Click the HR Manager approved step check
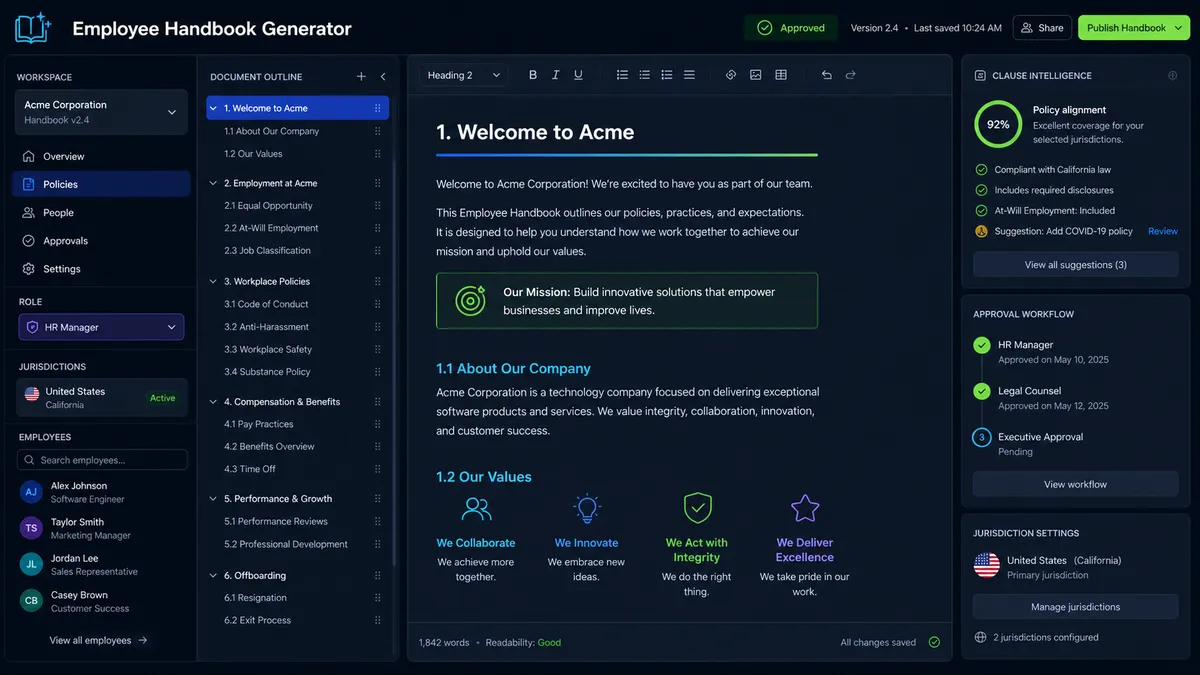Viewport: 1200px width, 675px height. (982, 345)
